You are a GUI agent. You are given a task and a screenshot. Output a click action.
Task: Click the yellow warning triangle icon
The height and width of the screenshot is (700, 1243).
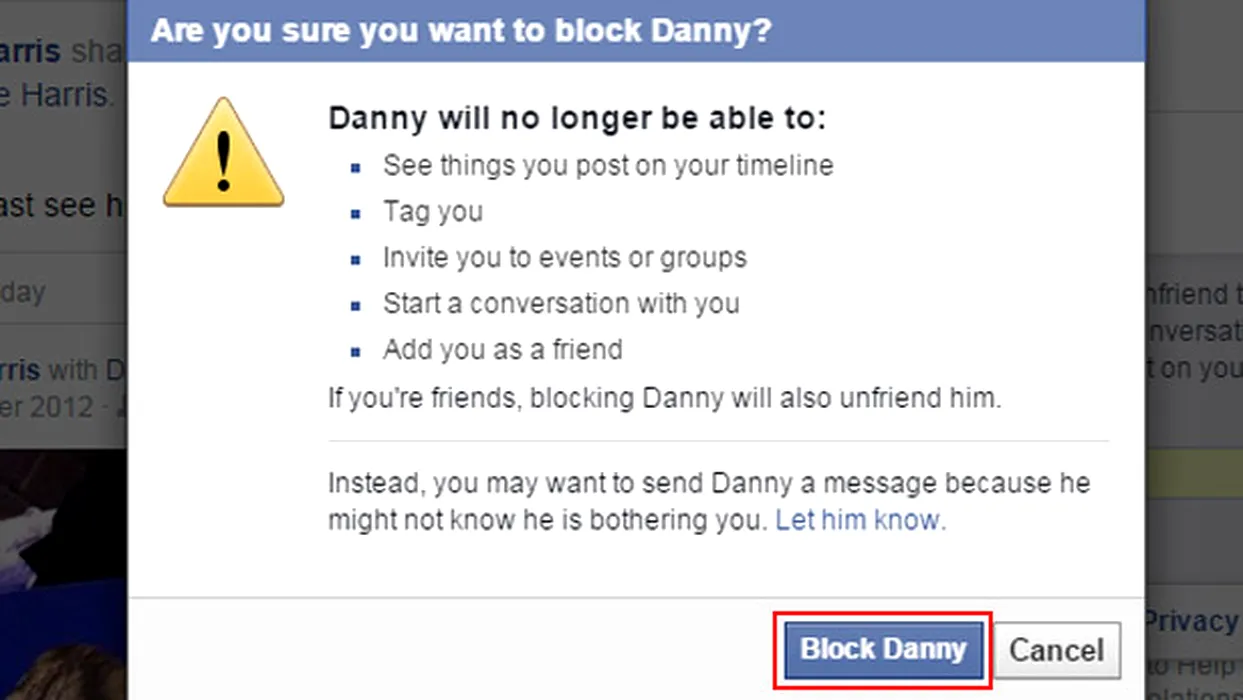(x=224, y=153)
